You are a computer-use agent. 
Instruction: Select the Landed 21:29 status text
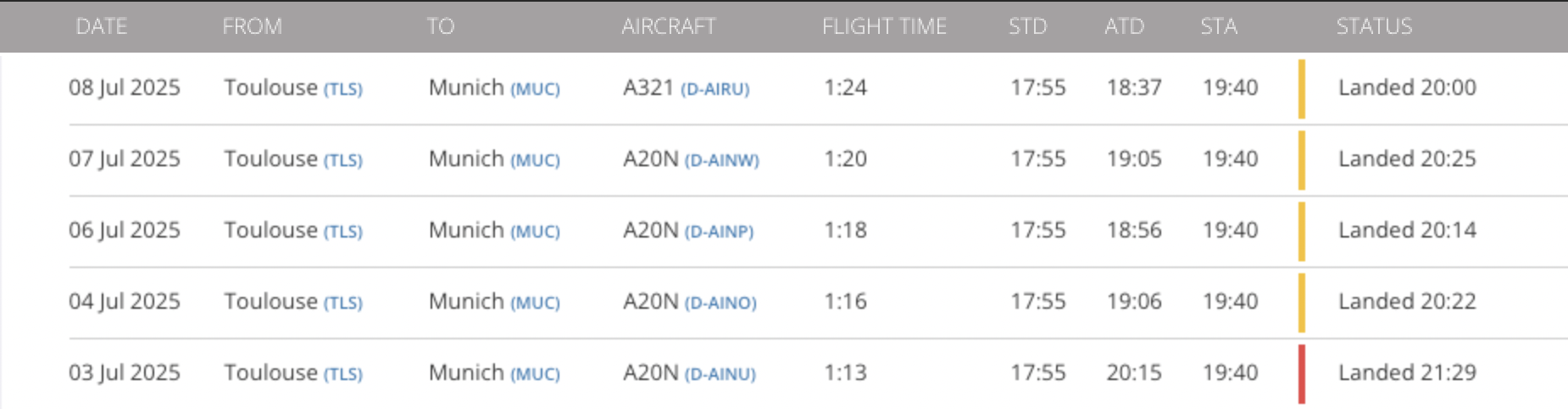1406,373
